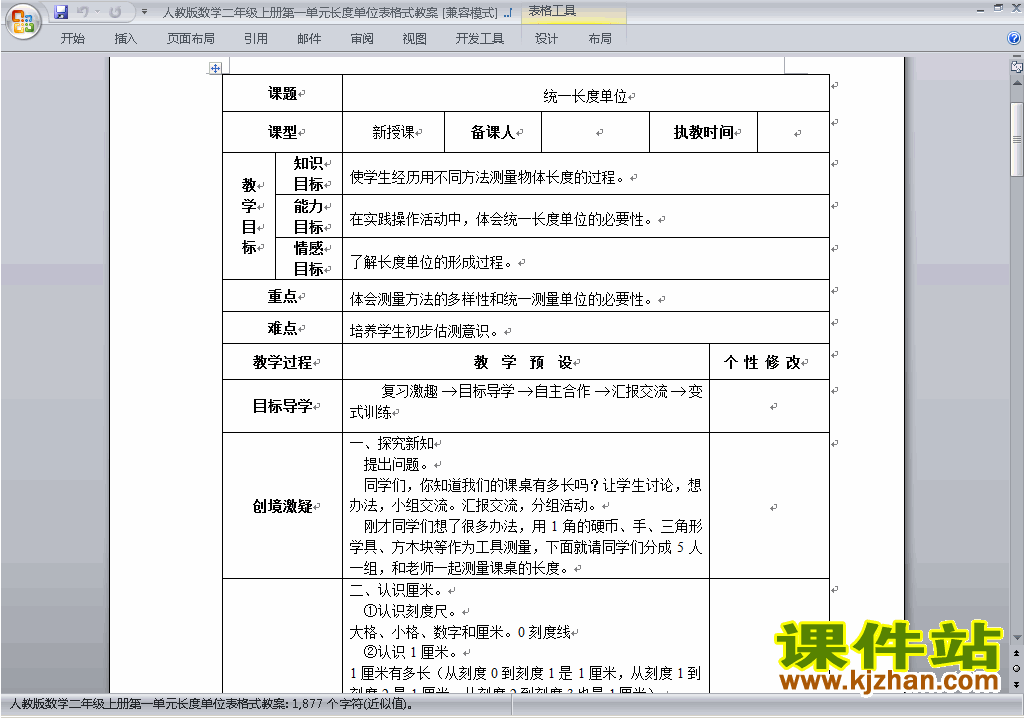Open Select Browse Object round button
1024x718 pixels.
(x=1016, y=668)
